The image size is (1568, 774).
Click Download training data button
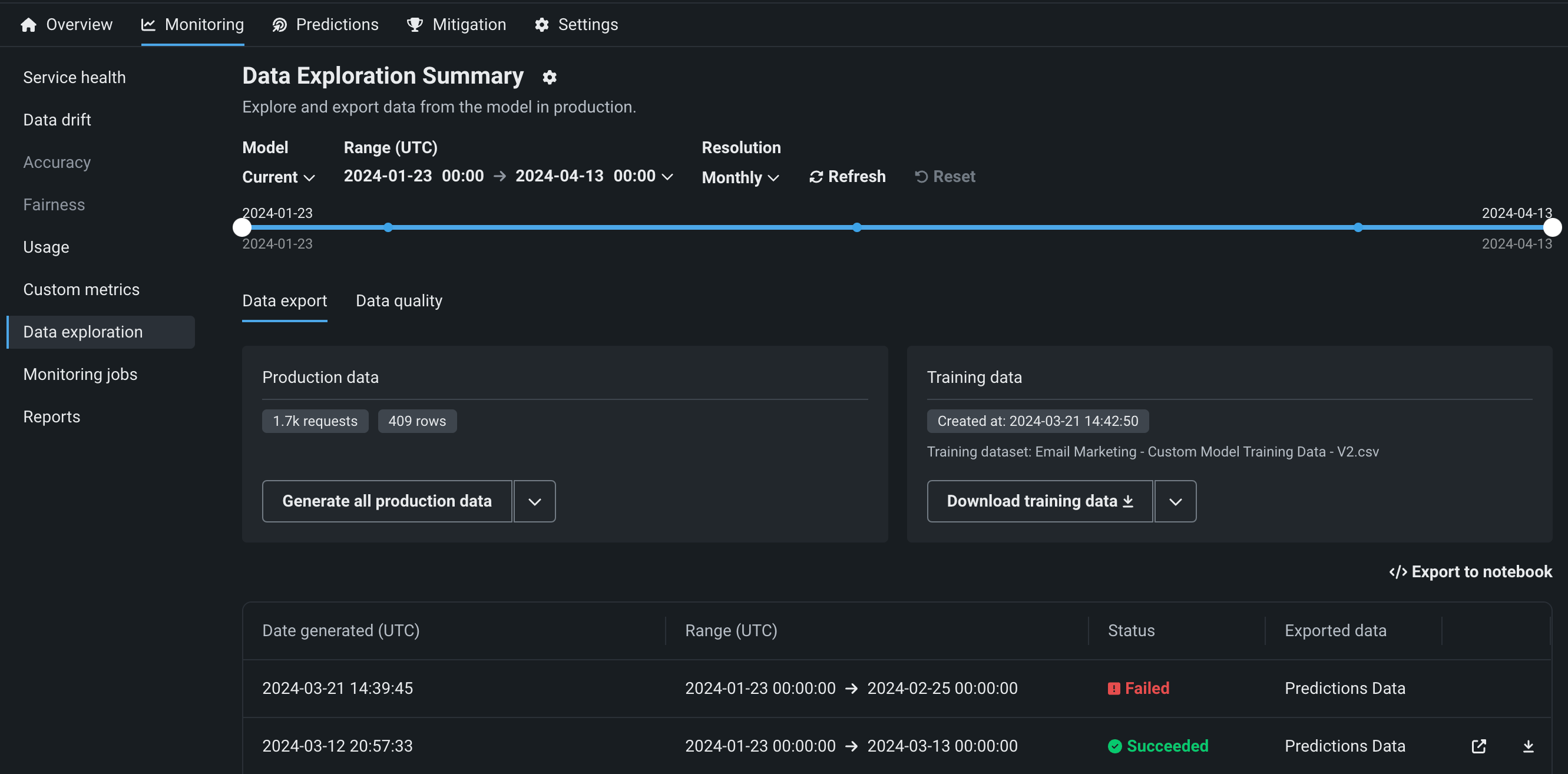pyautogui.click(x=1039, y=501)
